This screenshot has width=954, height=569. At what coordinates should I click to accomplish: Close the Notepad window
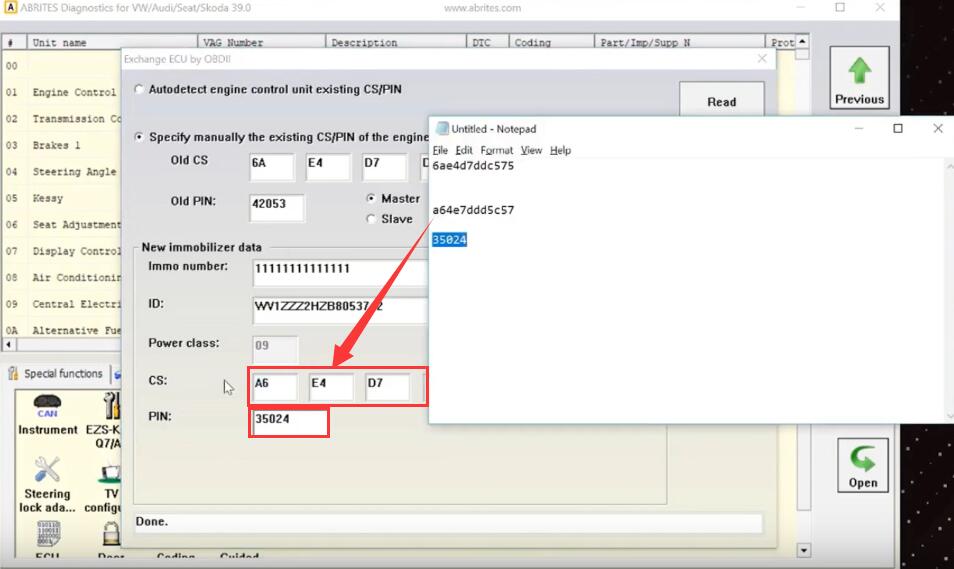938,128
